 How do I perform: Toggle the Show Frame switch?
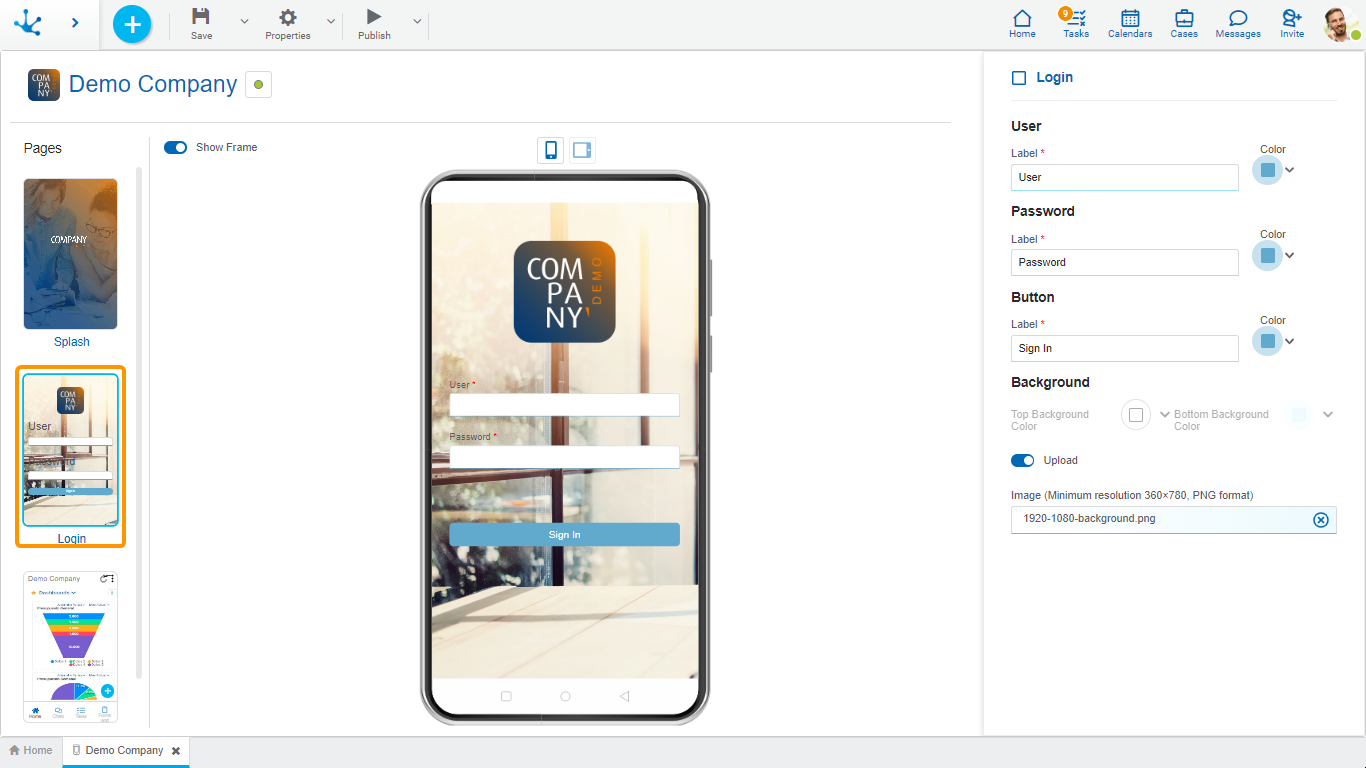pyautogui.click(x=176, y=147)
